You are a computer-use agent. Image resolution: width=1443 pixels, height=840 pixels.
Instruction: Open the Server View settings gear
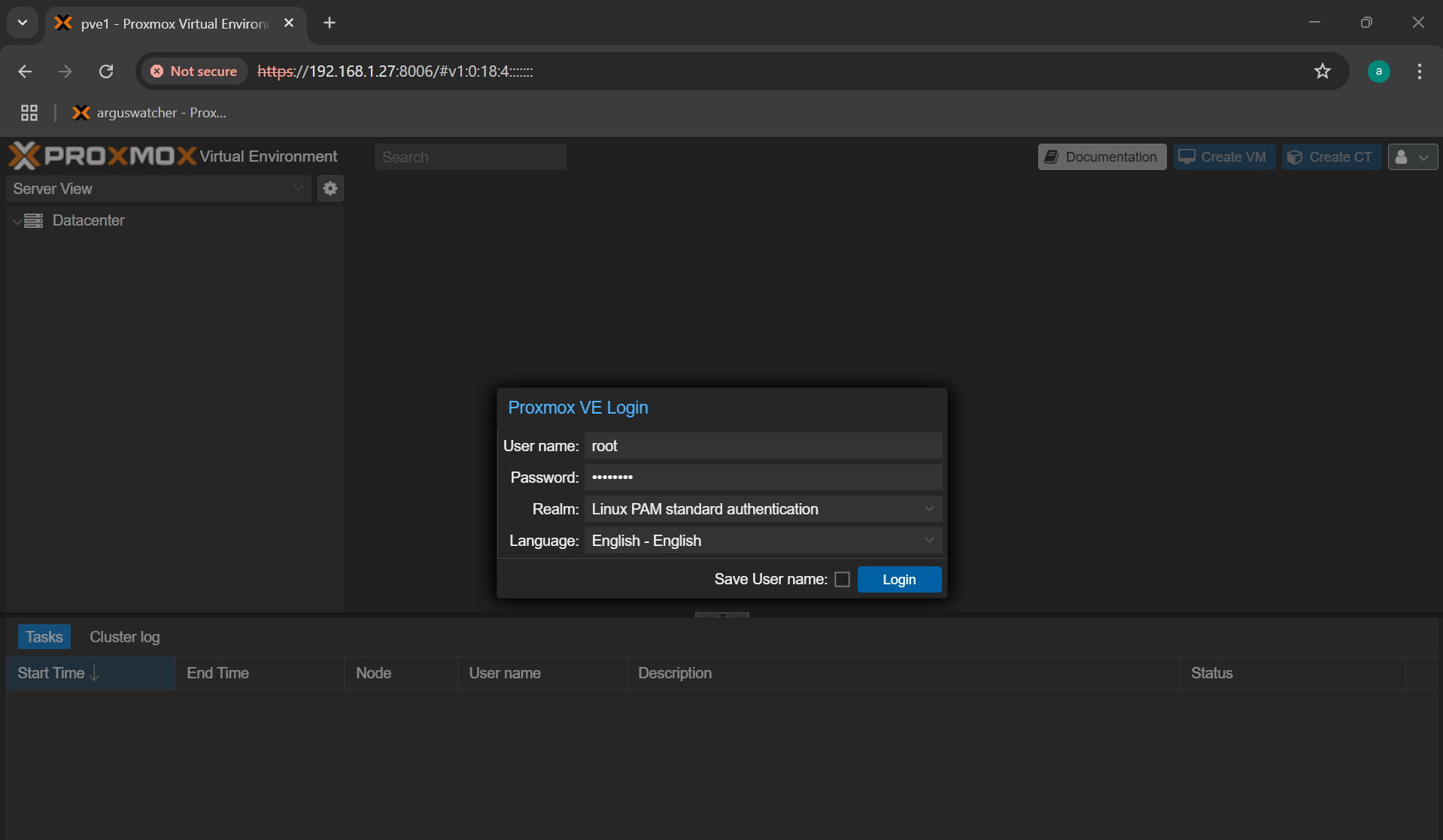[330, 189]
